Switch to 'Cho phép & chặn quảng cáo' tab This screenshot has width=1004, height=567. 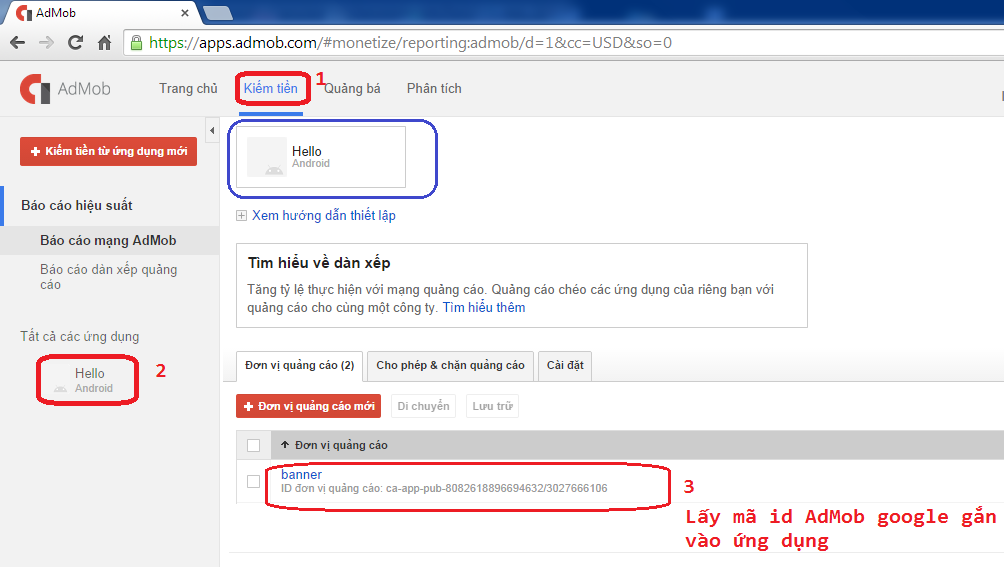[x=450, y=365]
